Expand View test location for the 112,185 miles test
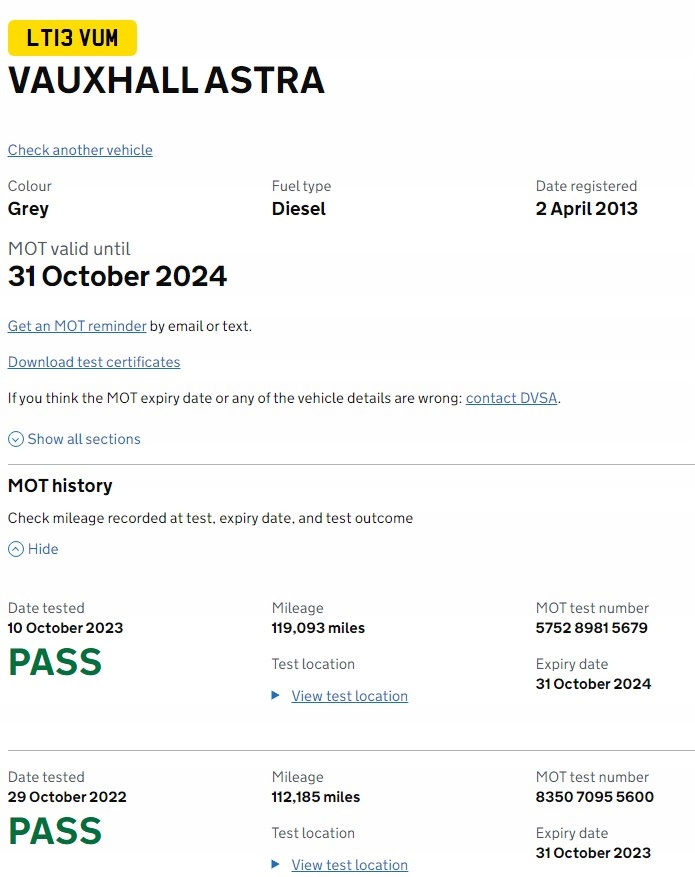This screenshot has height=877, width=695. point(349,865)
